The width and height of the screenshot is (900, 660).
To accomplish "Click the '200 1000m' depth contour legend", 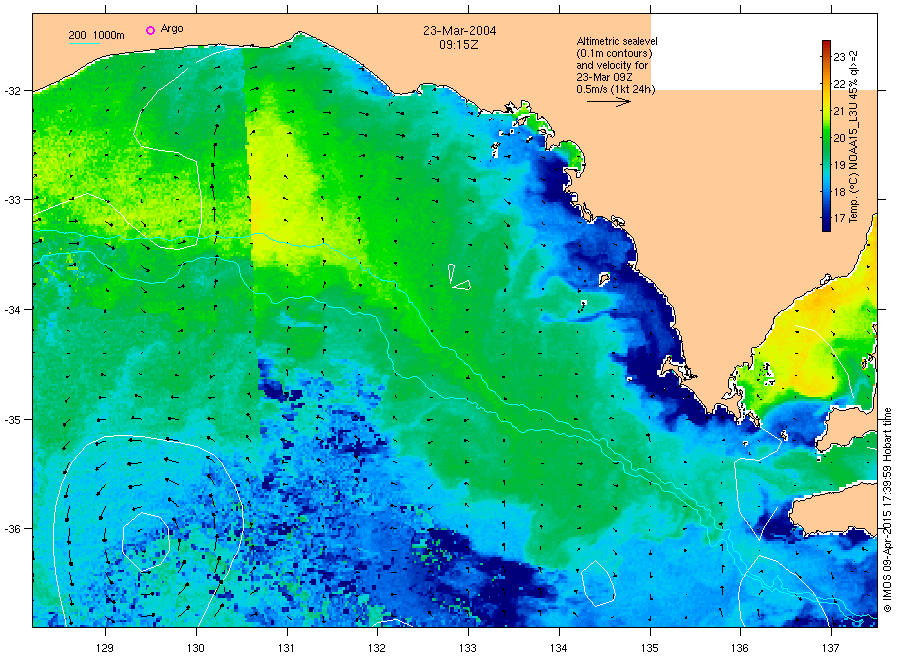I will point(96,35).
